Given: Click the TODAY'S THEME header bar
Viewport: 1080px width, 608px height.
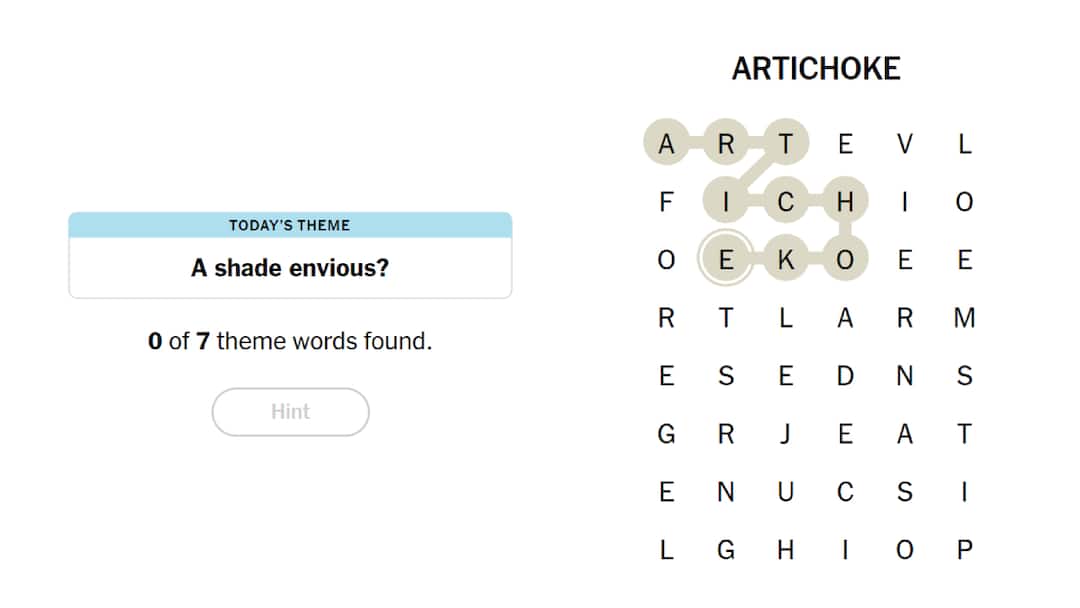Looking at the screenshot, I should pyautogui.click(x=289, y=225).
